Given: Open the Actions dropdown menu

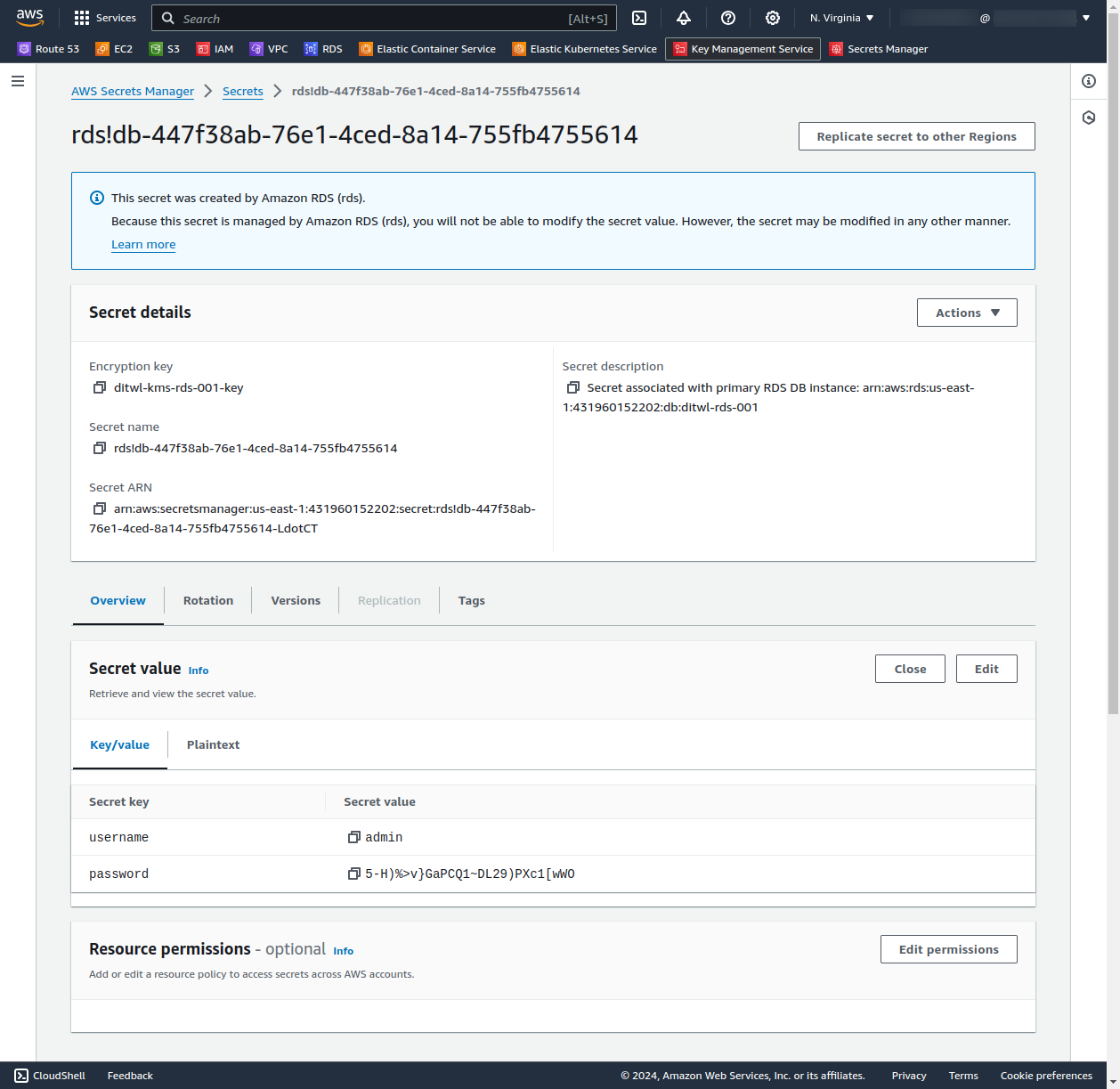Looking at the screenshot, I should (967, 313).
